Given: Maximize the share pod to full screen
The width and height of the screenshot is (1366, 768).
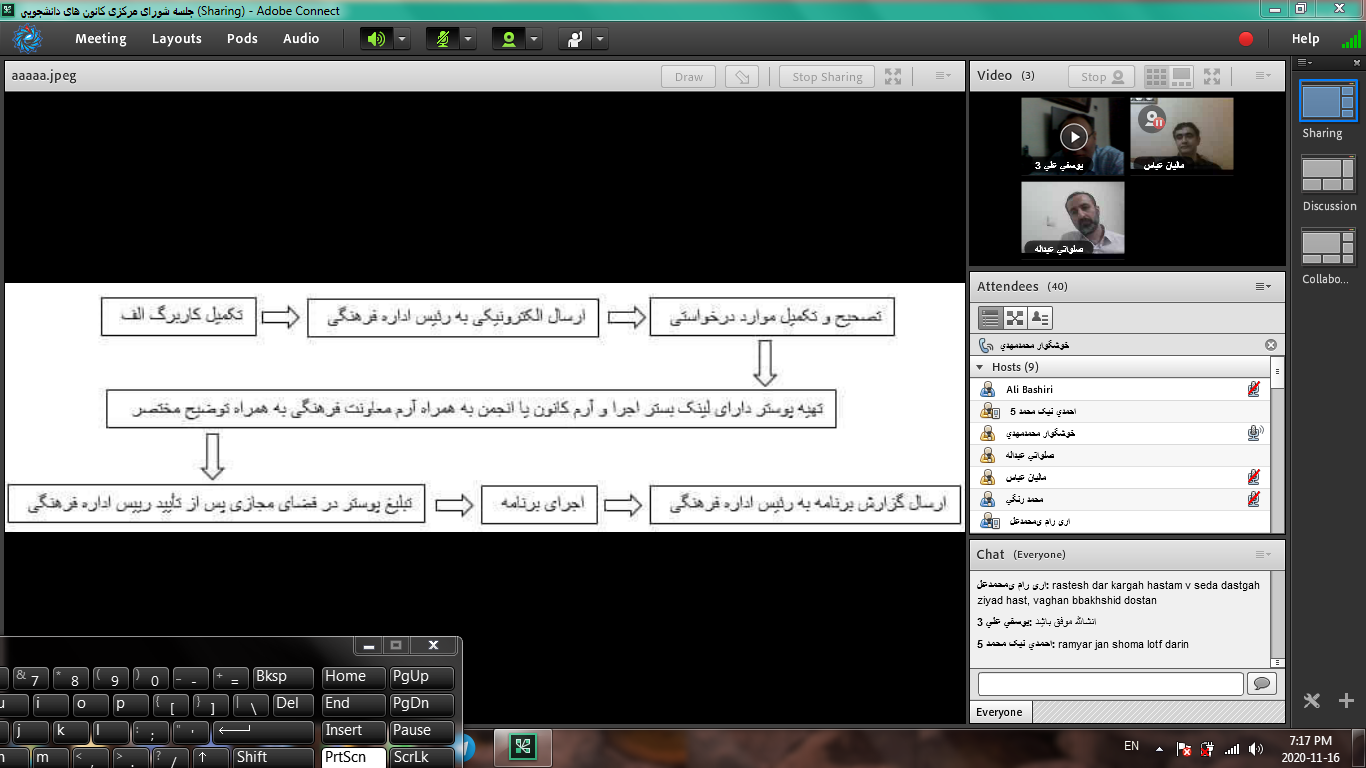Looking at the screenshot, I should (893, 77).
